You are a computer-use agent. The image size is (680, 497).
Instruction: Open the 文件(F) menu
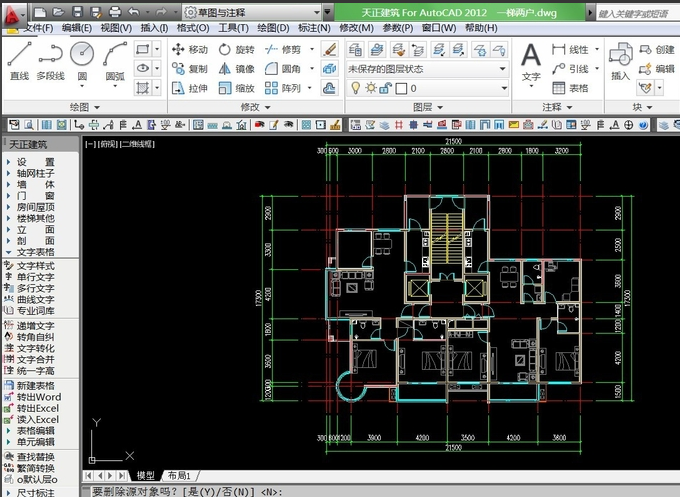click(x=38, y=28)
